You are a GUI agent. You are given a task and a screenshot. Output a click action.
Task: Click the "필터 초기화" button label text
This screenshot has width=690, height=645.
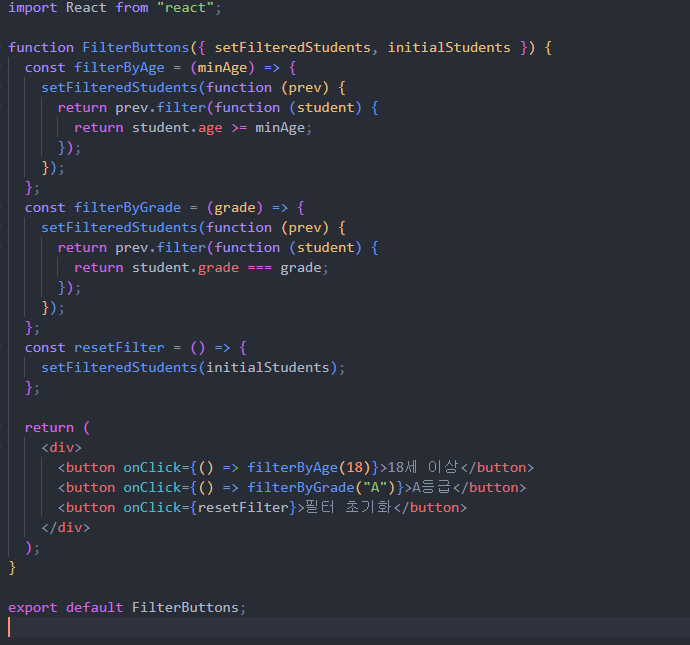tap(348, 507)
